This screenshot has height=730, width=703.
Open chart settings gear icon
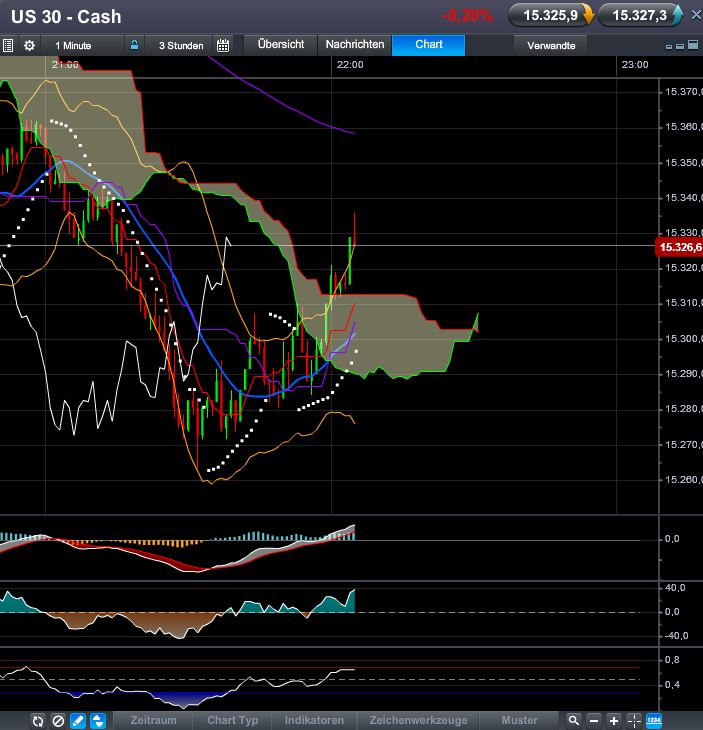pos(29,46)
